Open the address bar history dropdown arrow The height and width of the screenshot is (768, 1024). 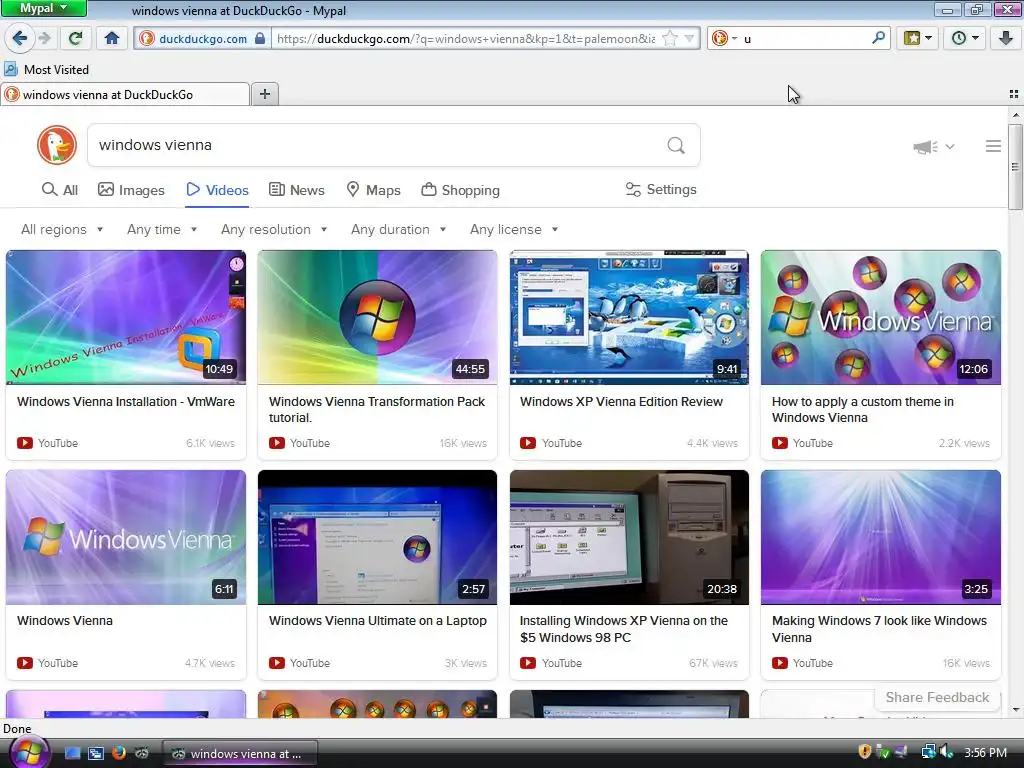click(689, 39)
